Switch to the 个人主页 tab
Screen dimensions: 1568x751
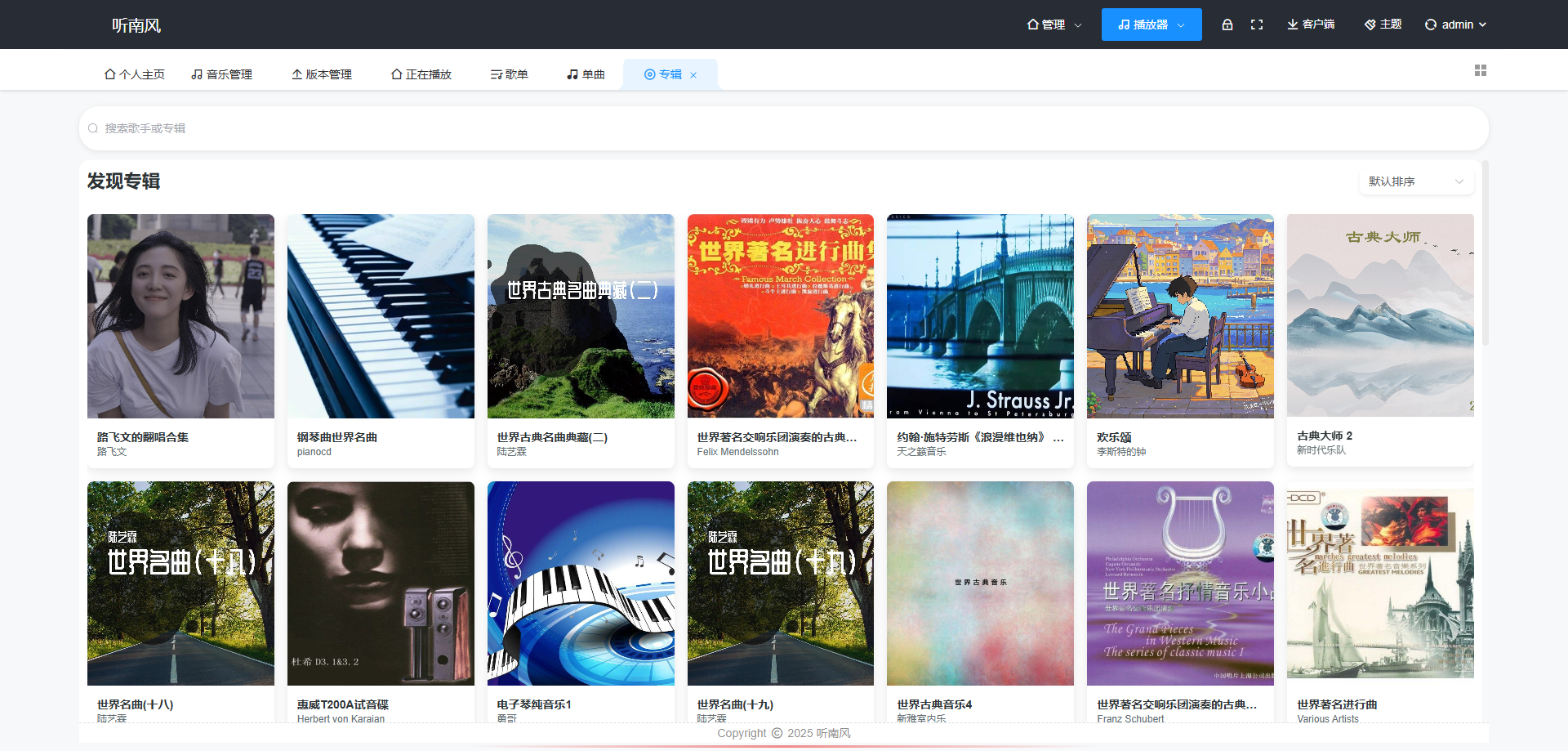(x=135, y=74)
